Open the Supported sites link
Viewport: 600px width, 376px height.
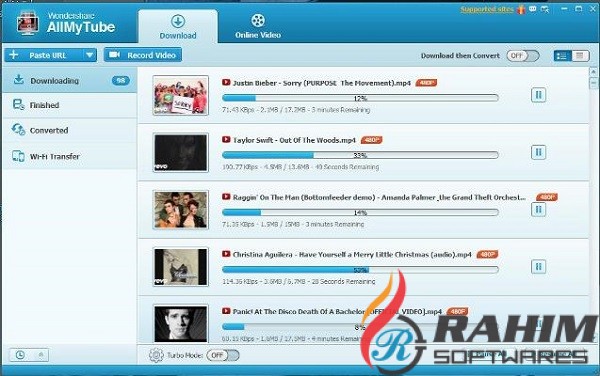coord(487,9)
